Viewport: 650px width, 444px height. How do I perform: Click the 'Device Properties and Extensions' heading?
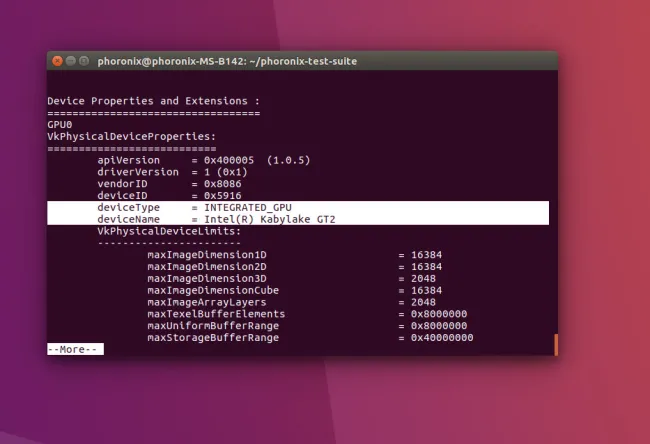point(153,101)
